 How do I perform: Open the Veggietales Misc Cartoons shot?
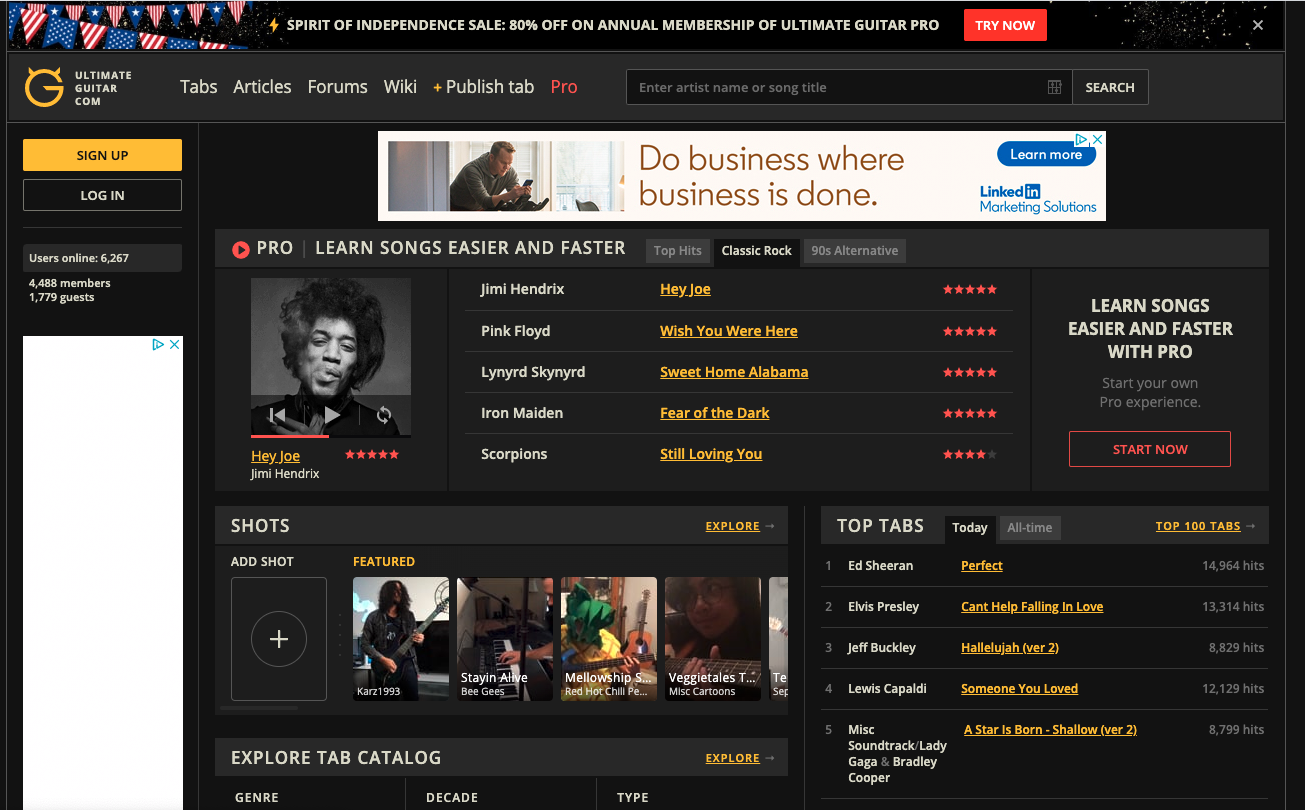tap(713, 639)
